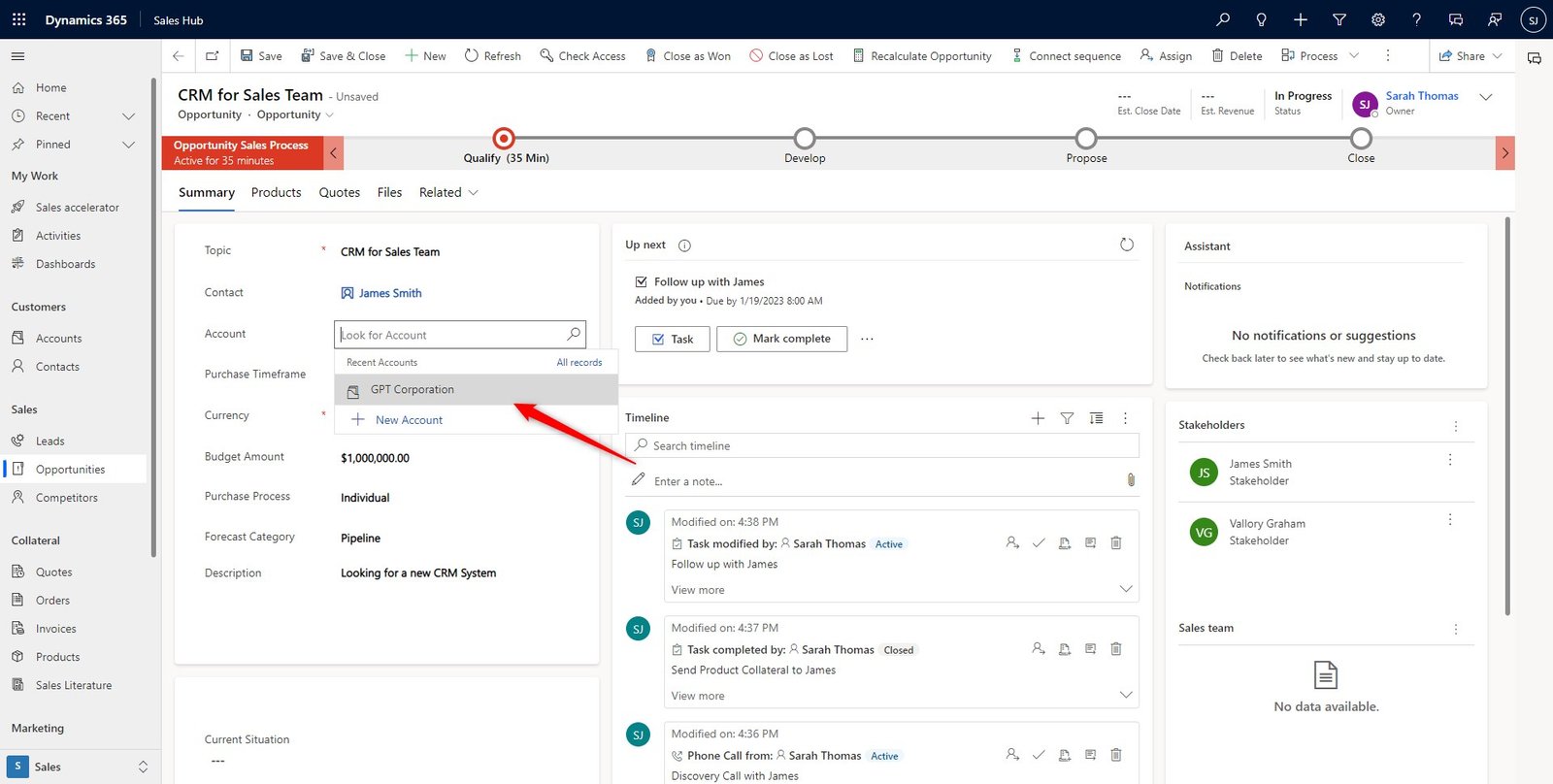
Task: Click the SJ account avatar in top bar
Action: coord(1534,19)
